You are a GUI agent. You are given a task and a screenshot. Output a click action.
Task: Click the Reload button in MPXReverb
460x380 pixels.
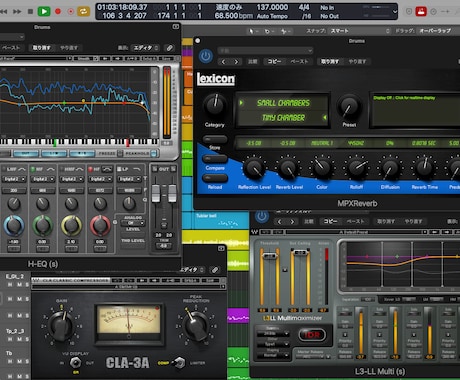(x=215, y=178)
